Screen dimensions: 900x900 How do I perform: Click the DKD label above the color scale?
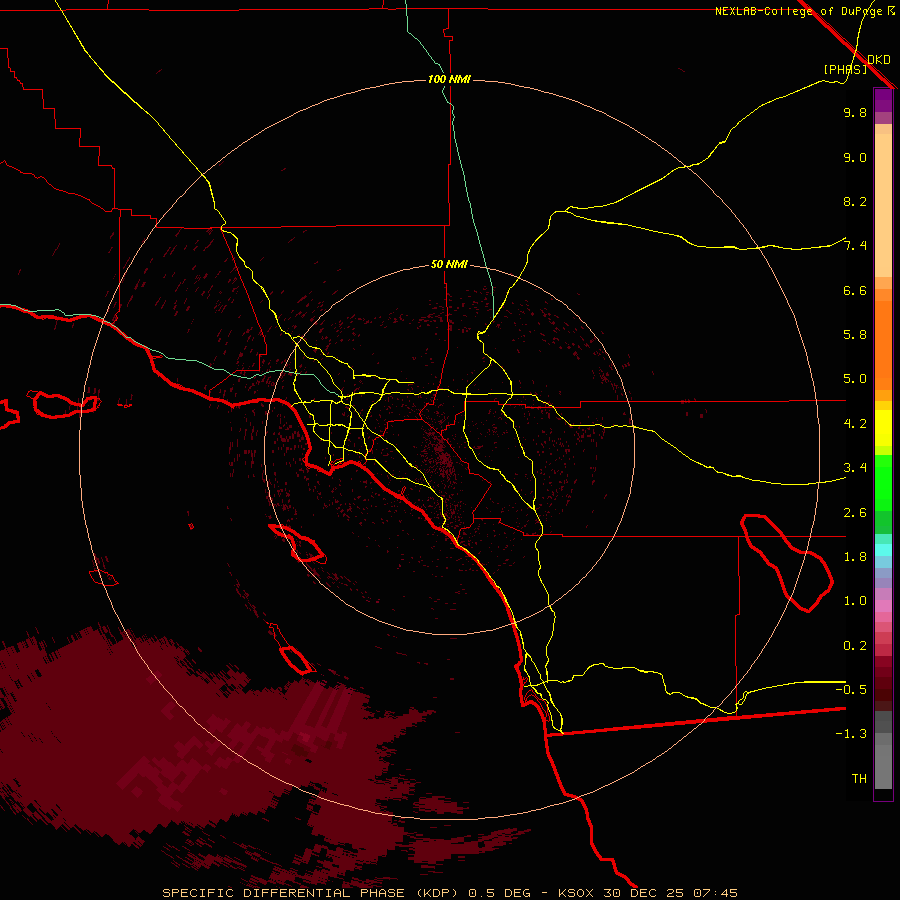point(879,60)
